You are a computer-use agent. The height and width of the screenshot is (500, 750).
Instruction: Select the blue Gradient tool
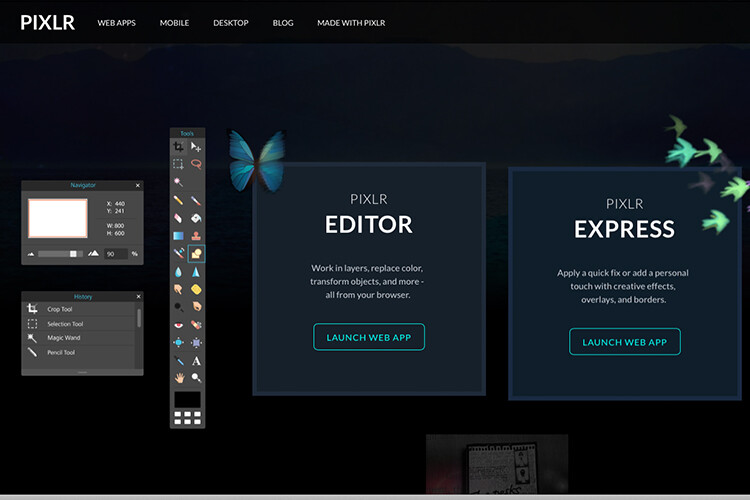(x=178, y=235)
